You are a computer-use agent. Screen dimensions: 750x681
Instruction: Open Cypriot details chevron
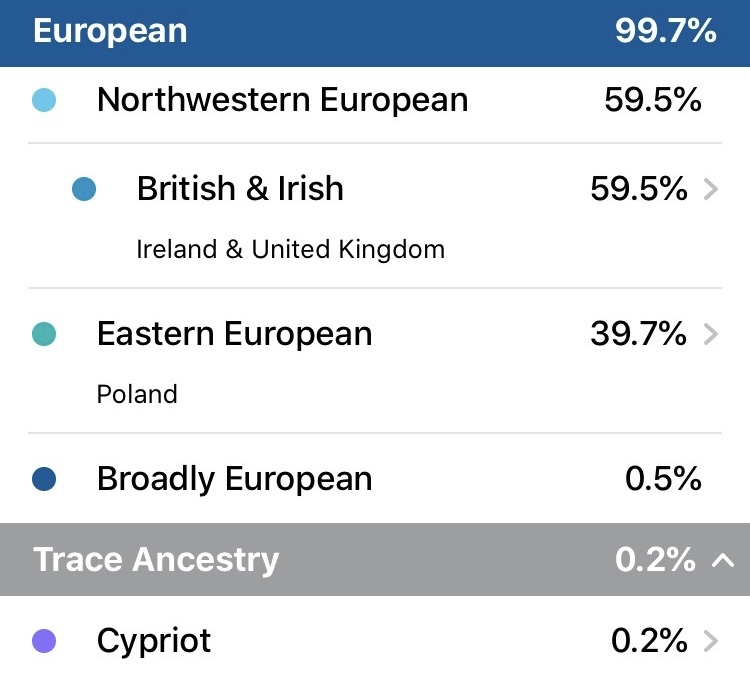pos(711,641)
